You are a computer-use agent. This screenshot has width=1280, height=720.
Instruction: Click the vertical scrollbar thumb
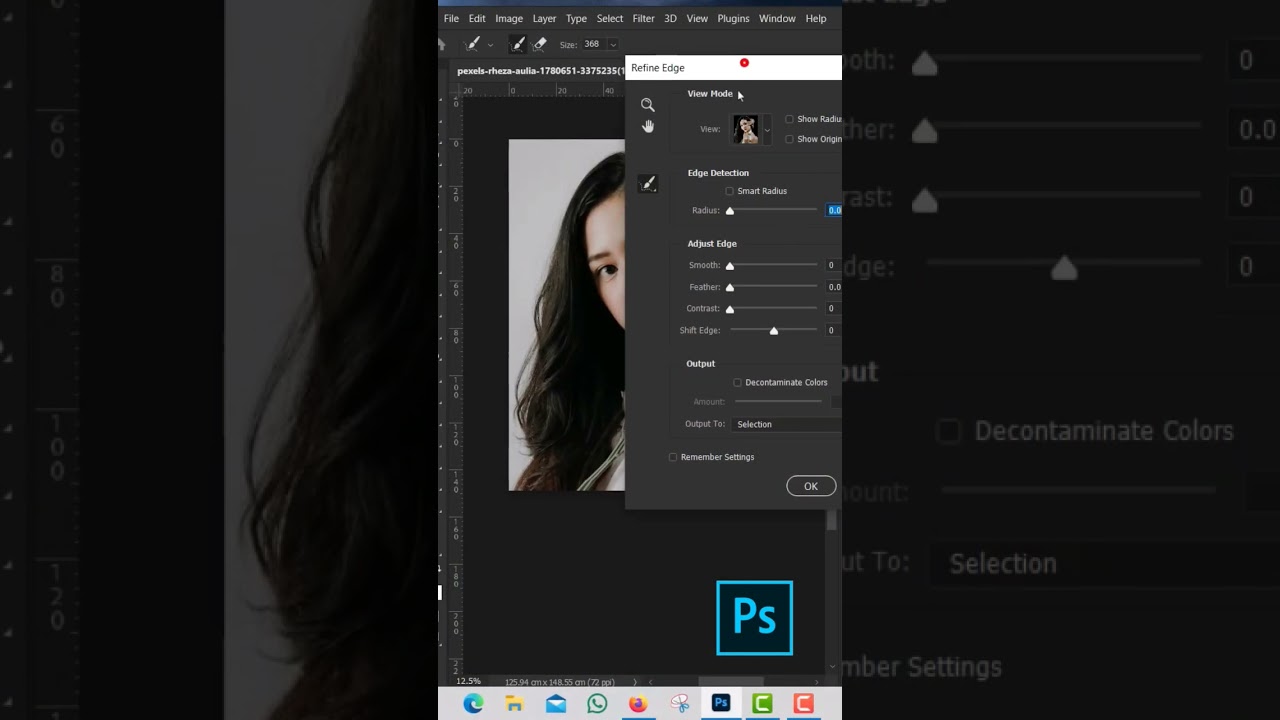(x=832, y=520)
